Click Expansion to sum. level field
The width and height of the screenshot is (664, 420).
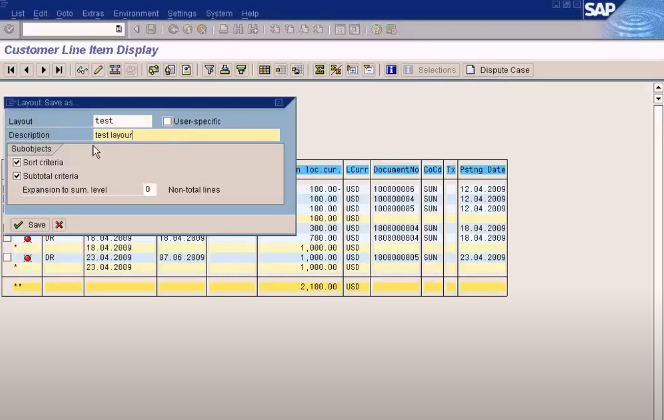tap(149, 190)
